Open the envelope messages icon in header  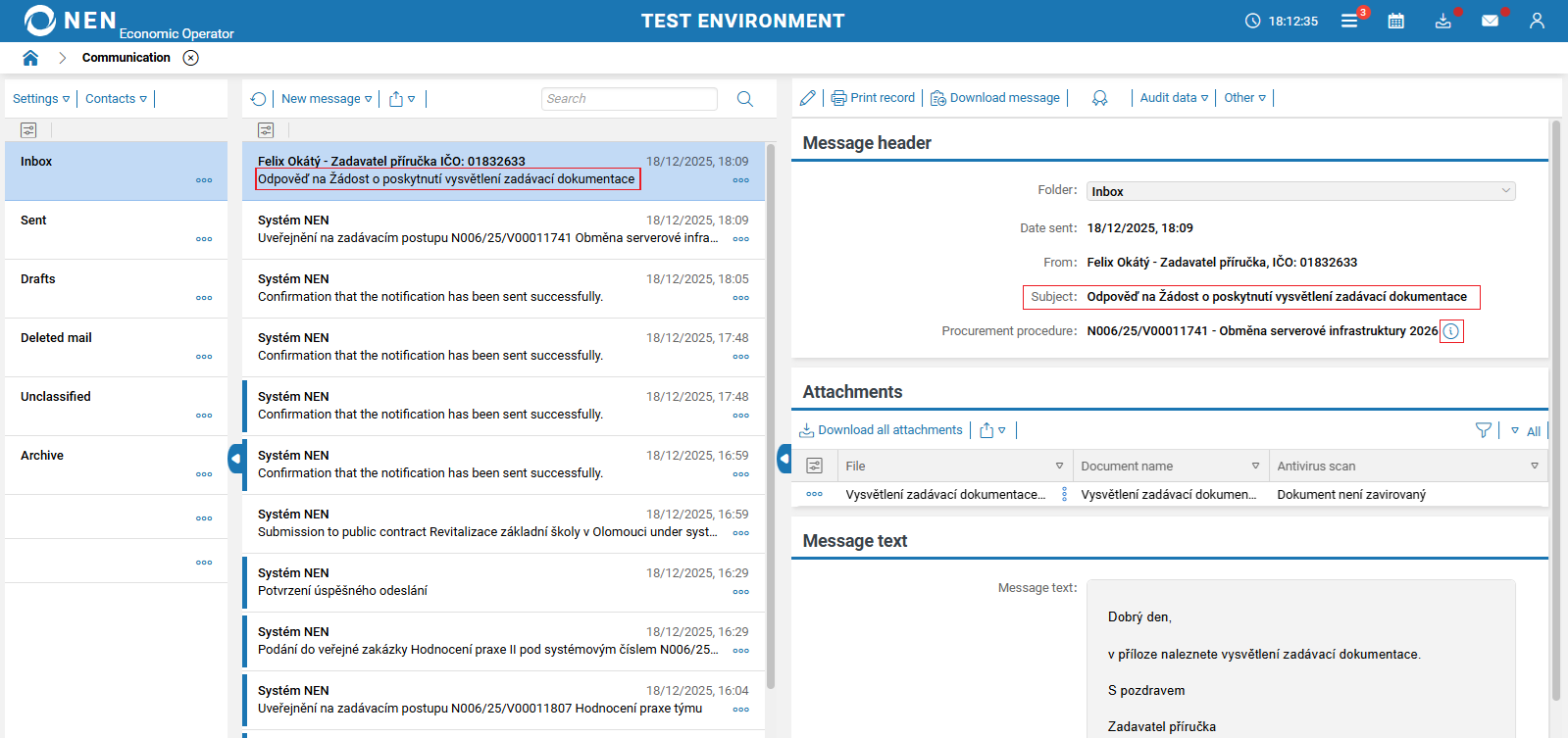point(1490,21)
